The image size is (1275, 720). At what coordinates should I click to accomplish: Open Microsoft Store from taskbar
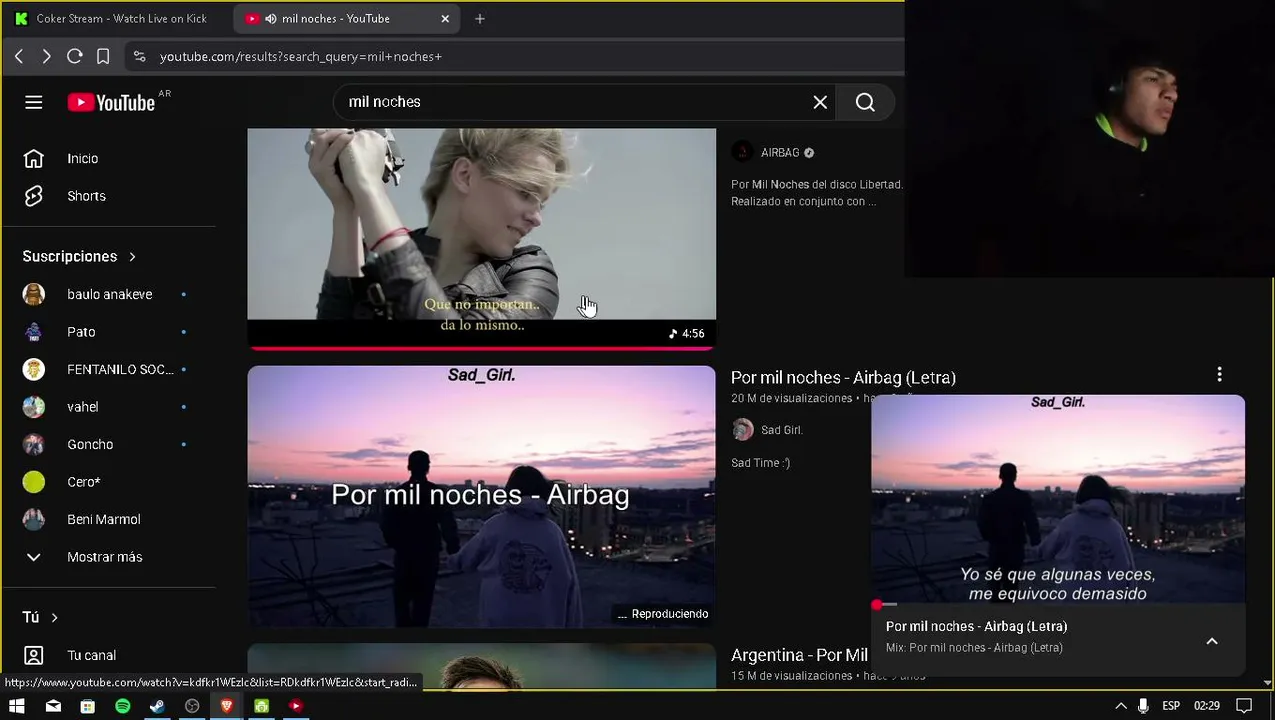pyautogui.click(x=88, y=706)
